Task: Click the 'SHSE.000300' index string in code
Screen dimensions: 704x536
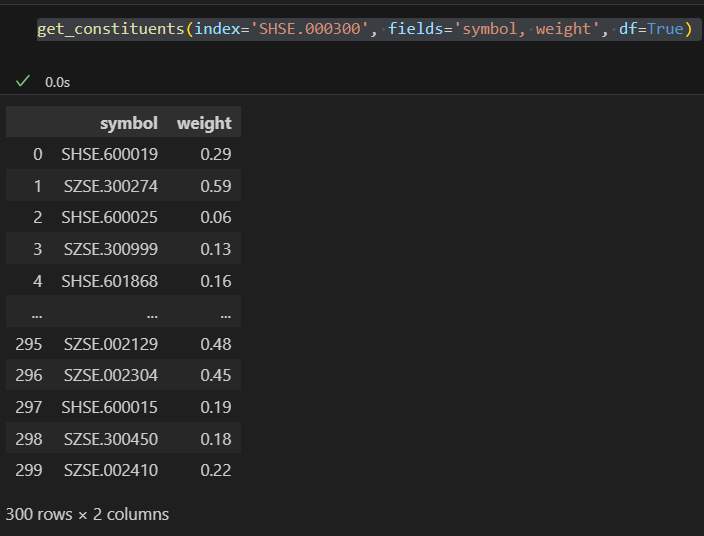Action: [309, 29]
